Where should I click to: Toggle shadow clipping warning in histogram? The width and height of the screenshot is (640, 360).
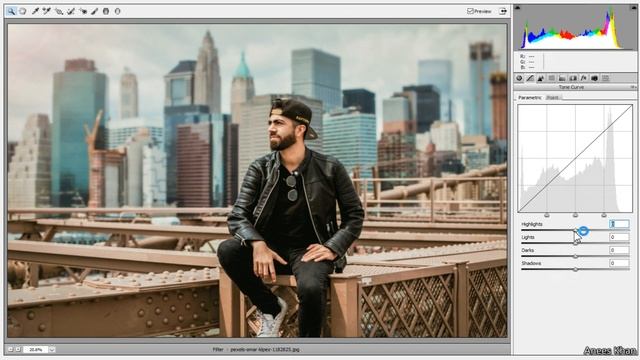click(517, 8)
